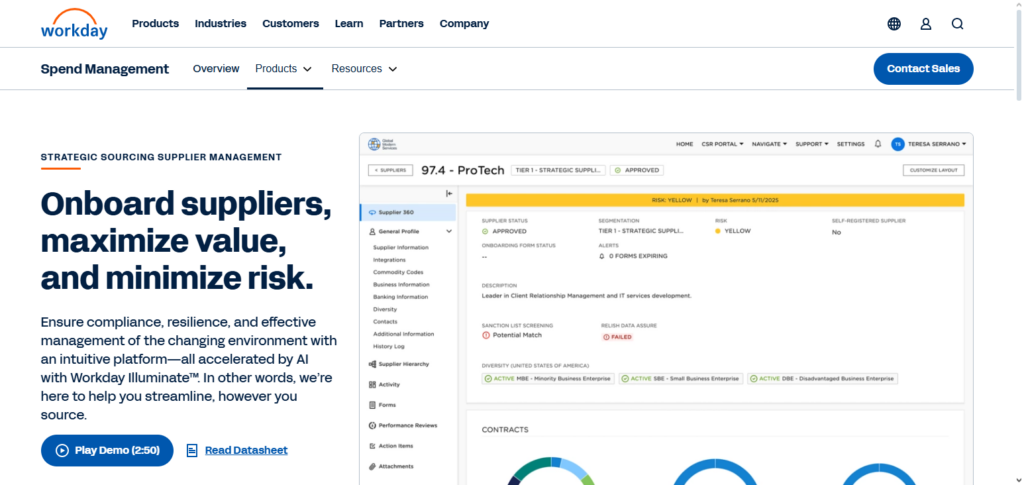The height and width of the screenshot is (485, 1024).
Task: Select Additional Information item
Action: pyautogui.click(x=404, y=334)
